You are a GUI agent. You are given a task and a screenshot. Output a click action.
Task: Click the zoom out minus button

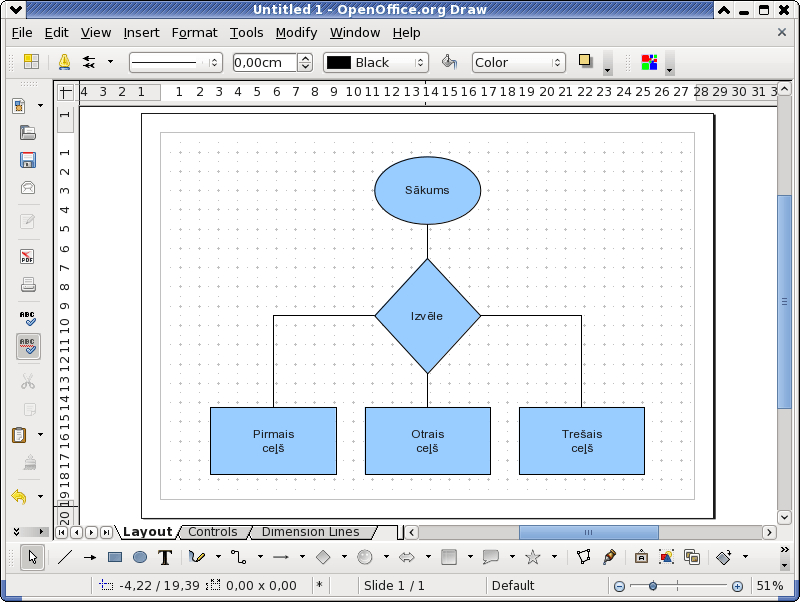619,587
